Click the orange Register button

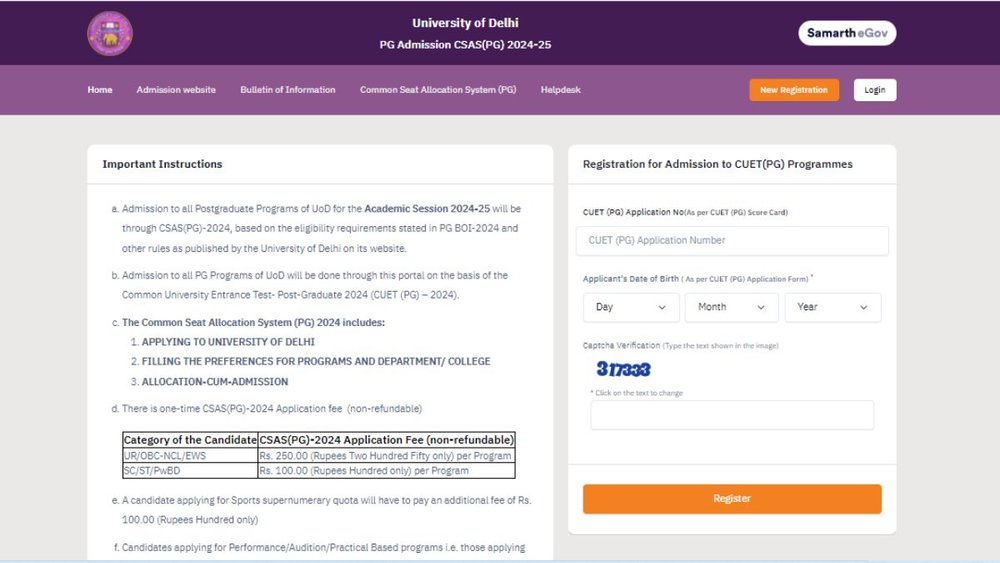point(732,499)
